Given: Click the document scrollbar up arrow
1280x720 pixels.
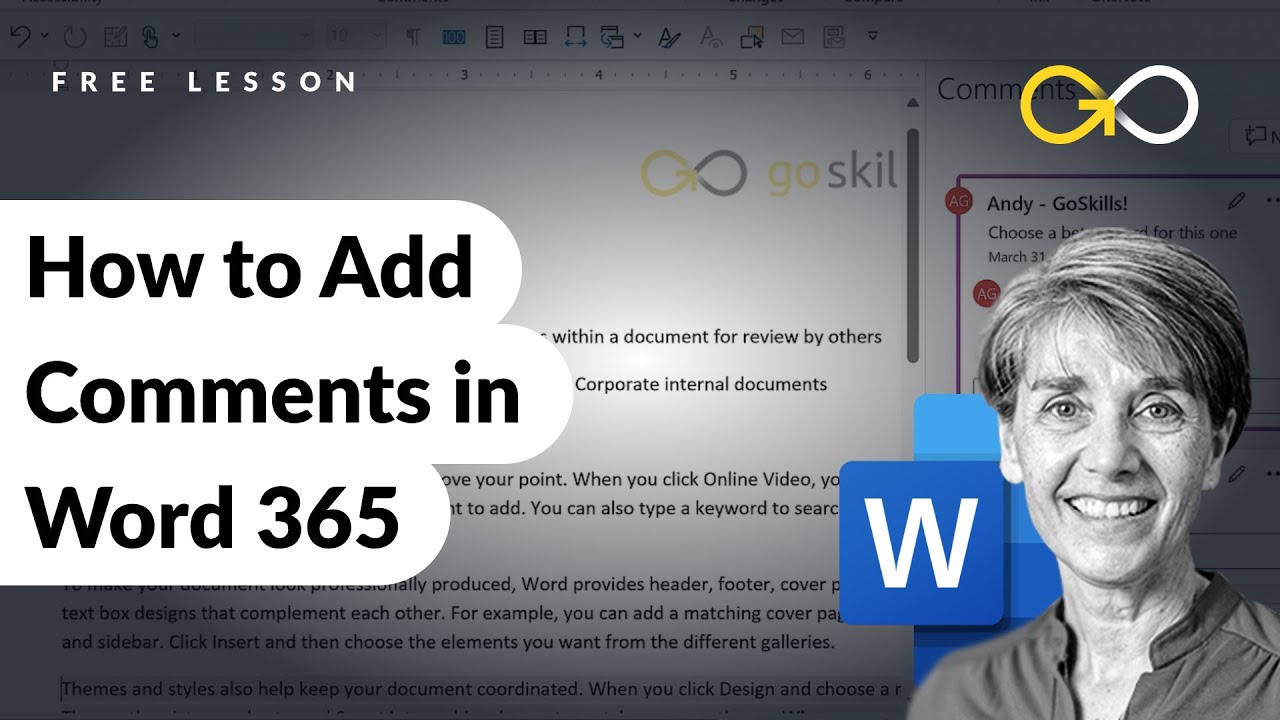Looking at the screenshot, I should click(912, 104).
